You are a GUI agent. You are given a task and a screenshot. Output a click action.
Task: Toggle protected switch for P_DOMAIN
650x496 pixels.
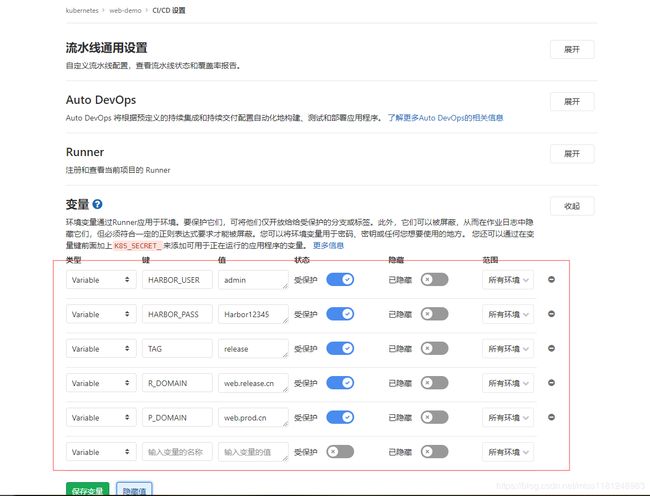(340, 417)
